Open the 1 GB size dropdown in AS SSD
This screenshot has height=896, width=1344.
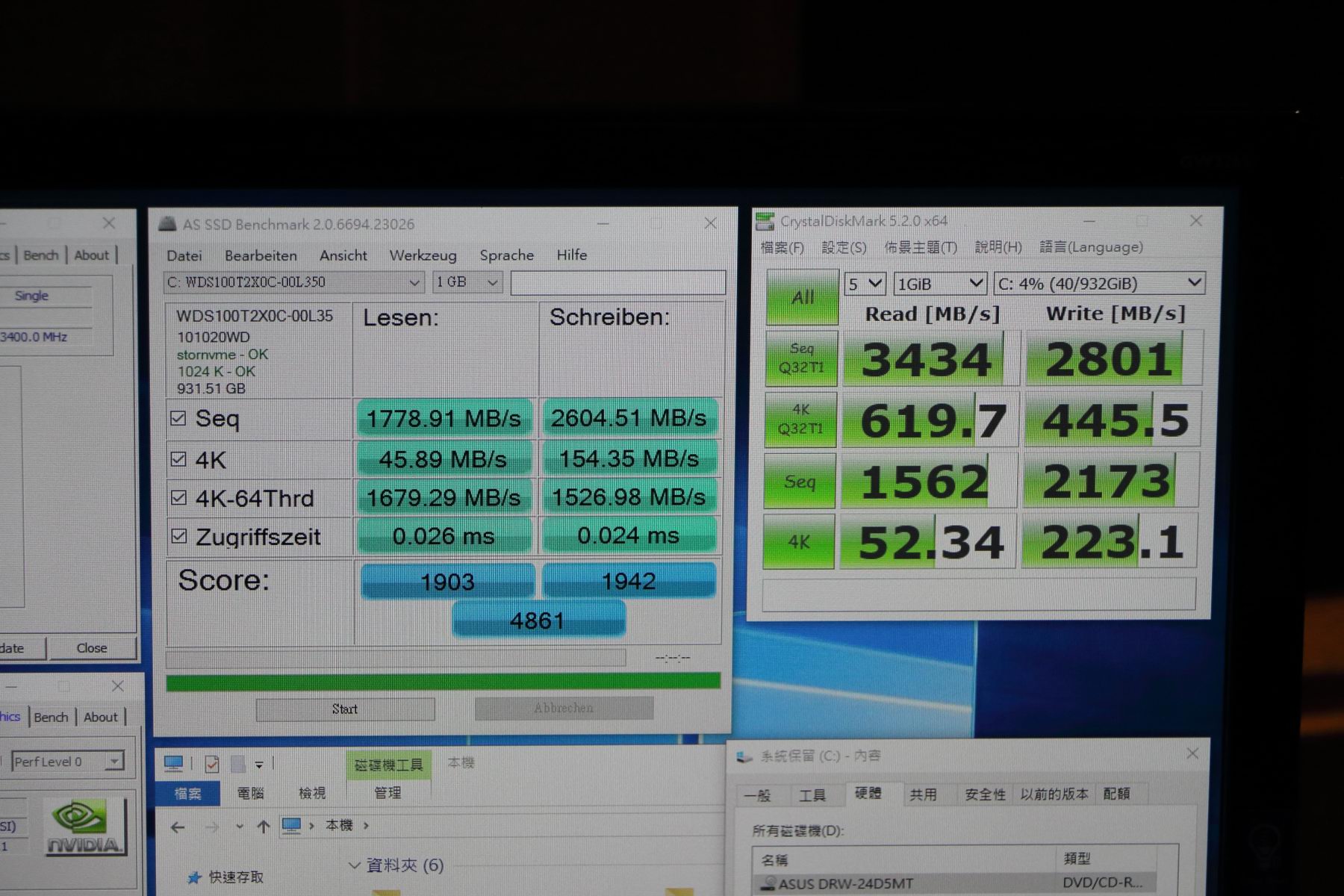[x=467, y=282]
